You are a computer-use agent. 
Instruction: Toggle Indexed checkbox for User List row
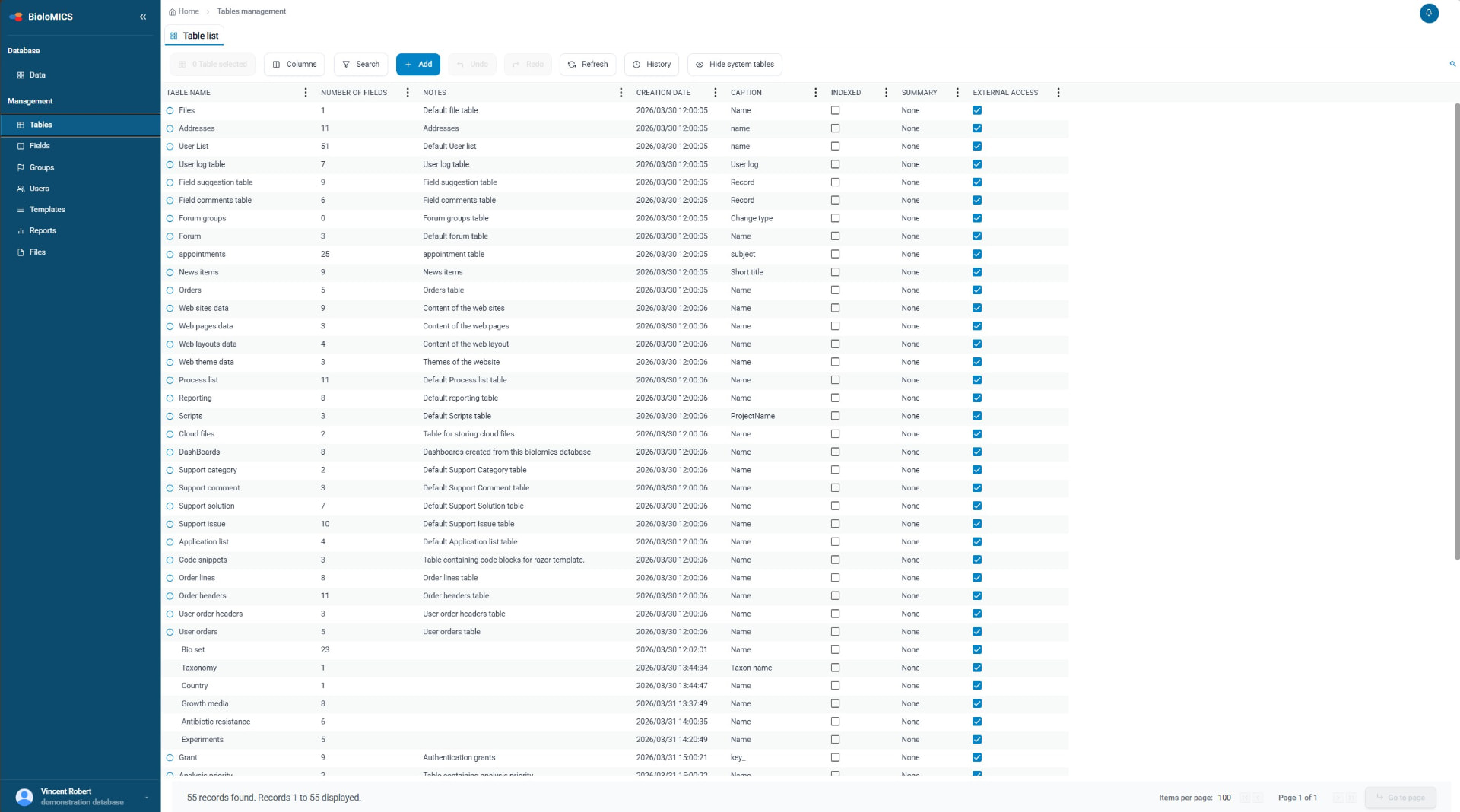835,146
